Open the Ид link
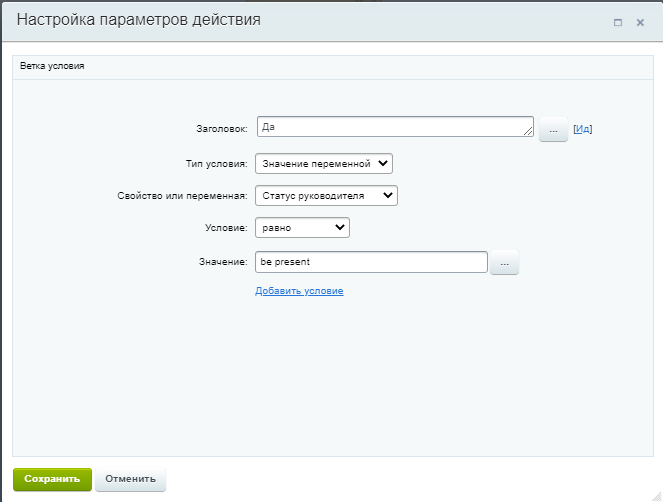The image size is (663, 502). tap(583, 129)
